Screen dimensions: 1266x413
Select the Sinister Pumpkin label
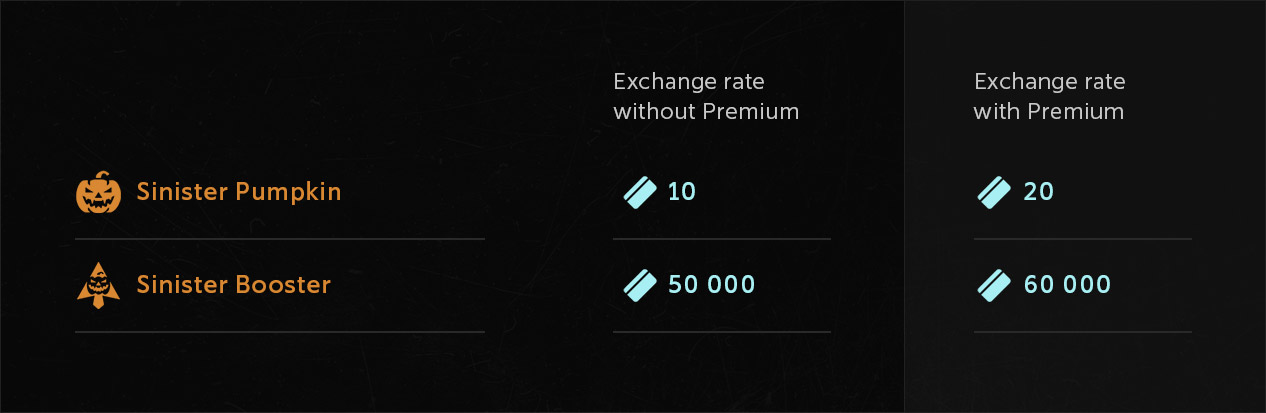point(239,191)
